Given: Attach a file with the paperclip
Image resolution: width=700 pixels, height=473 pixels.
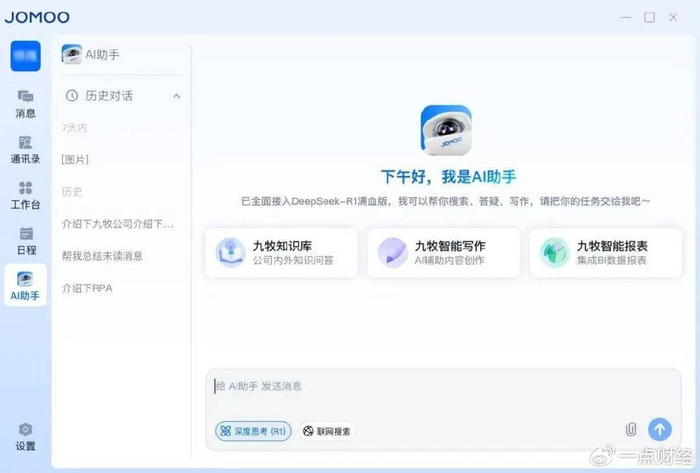Looking at the screenshot, I should (630, 430).
